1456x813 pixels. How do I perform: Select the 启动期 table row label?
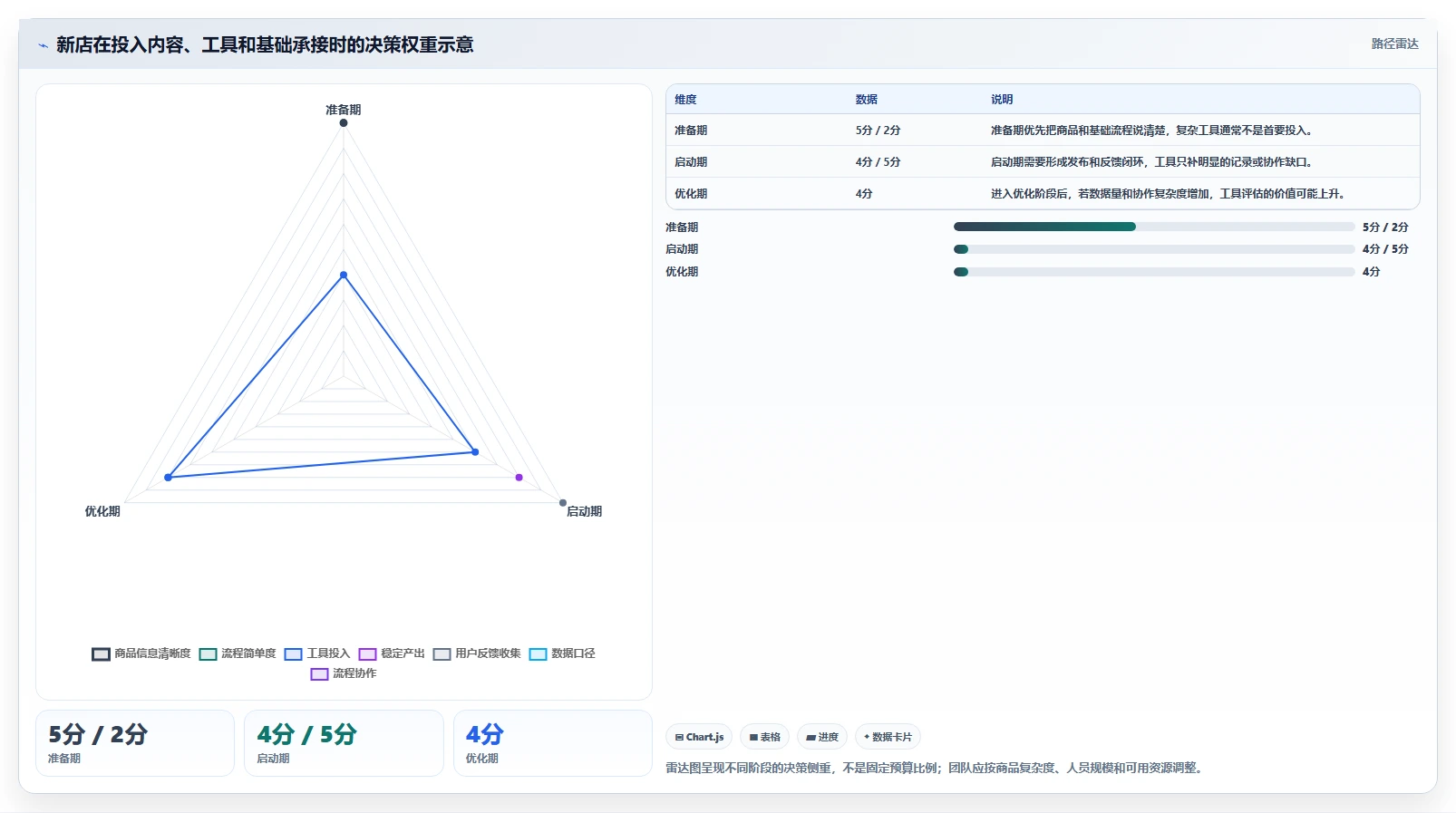click(691, 162)
